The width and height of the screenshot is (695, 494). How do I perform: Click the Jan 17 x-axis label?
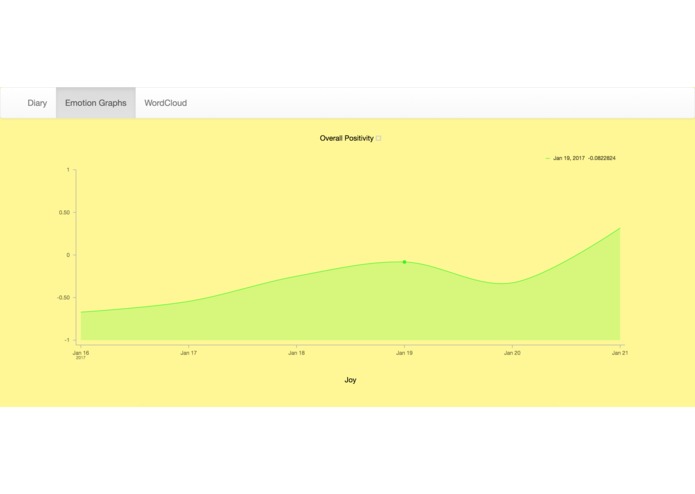tap(188, 353)
